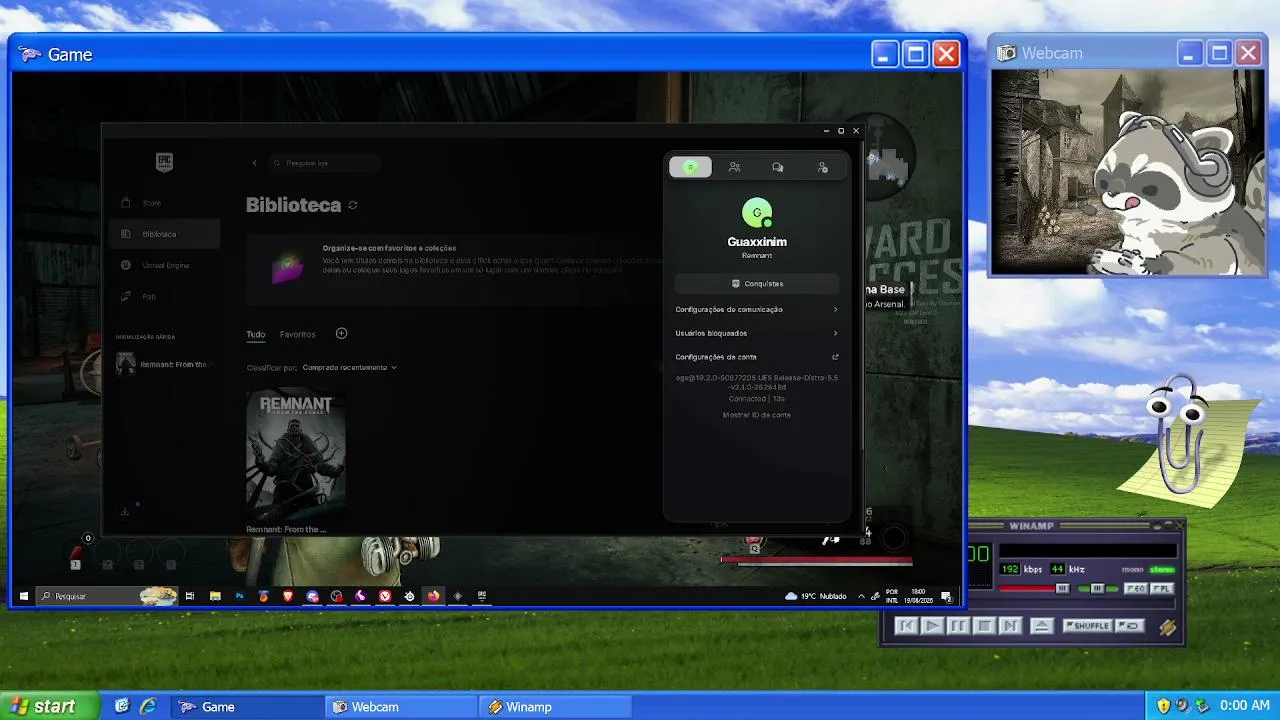Screen dimensions: 1280x720
Task: Open the Fab marketplace sidebar item
Action: [165, 296]
